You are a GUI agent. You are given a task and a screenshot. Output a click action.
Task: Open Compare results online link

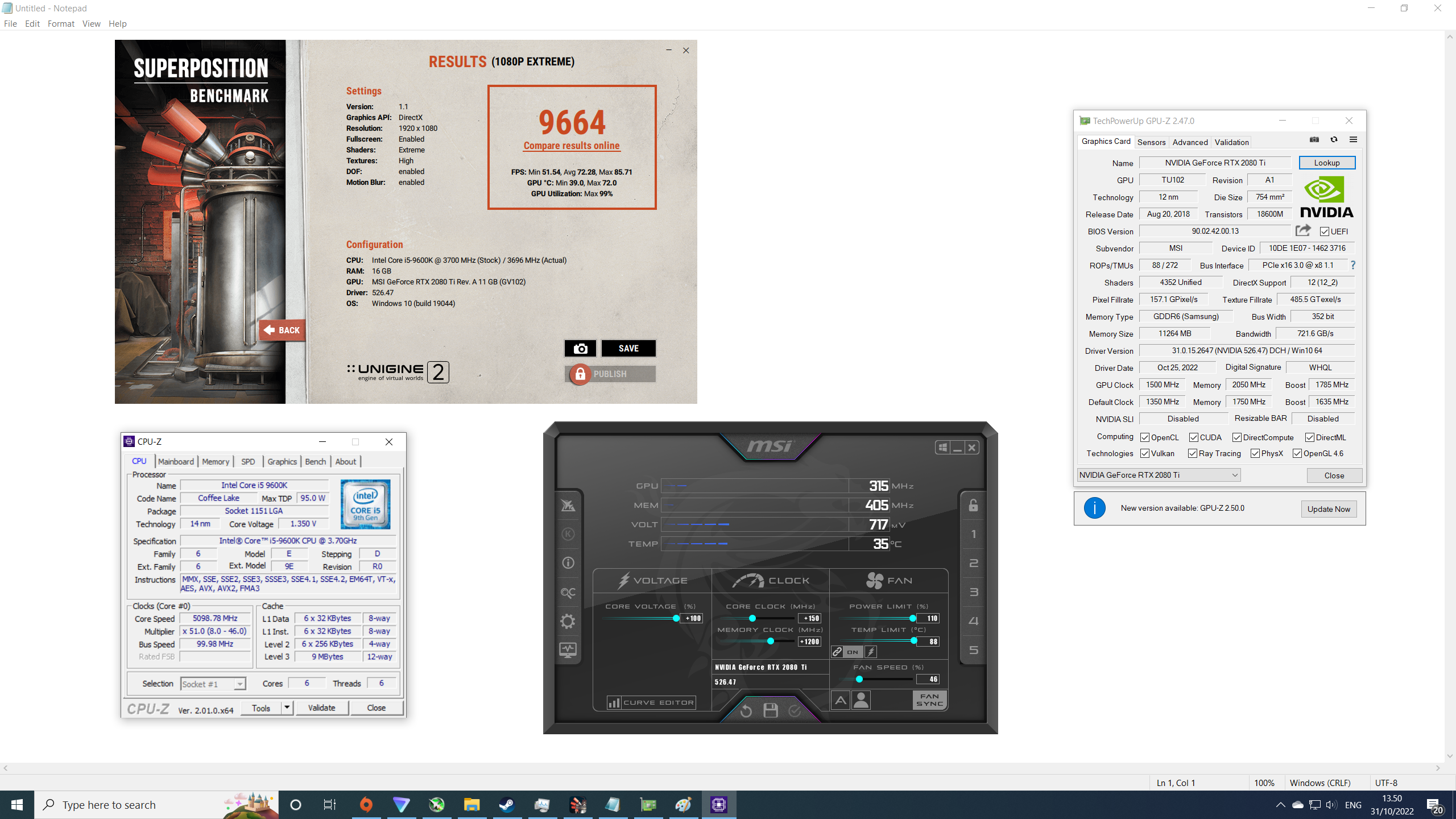[572, 146]
